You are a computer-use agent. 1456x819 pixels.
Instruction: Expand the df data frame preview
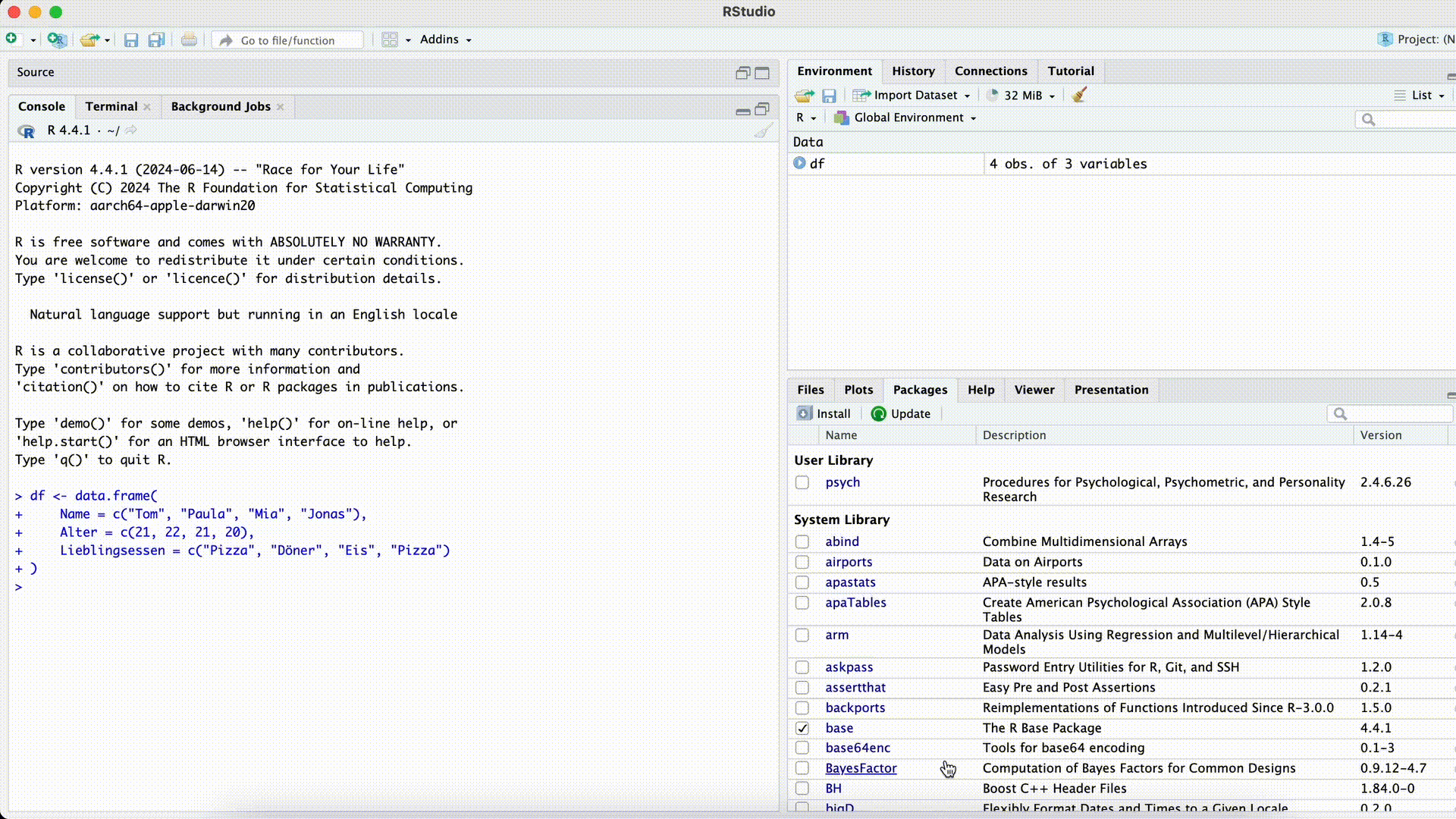coord(799,163)
